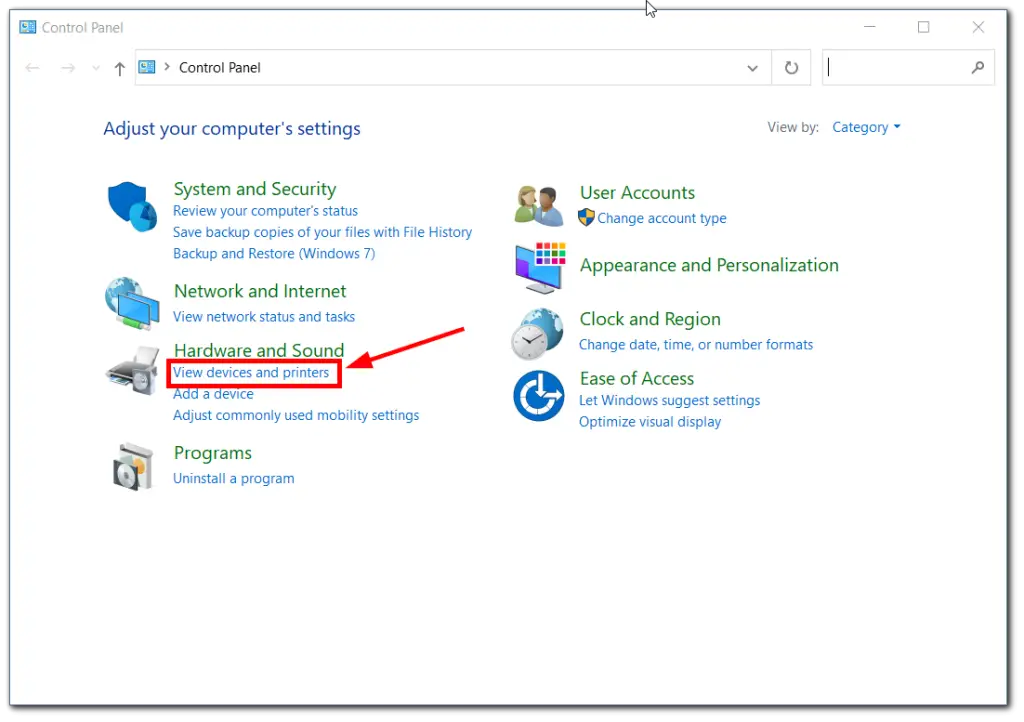Expand the View by Category dropdown
1024x722 pixels.
[x=866, y=127]
